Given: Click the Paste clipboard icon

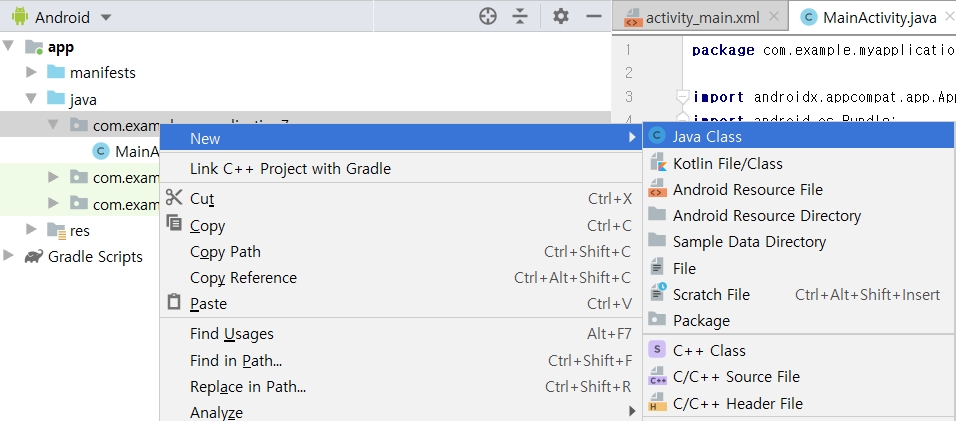Looking at the screenshot, I should click(174, 302).
